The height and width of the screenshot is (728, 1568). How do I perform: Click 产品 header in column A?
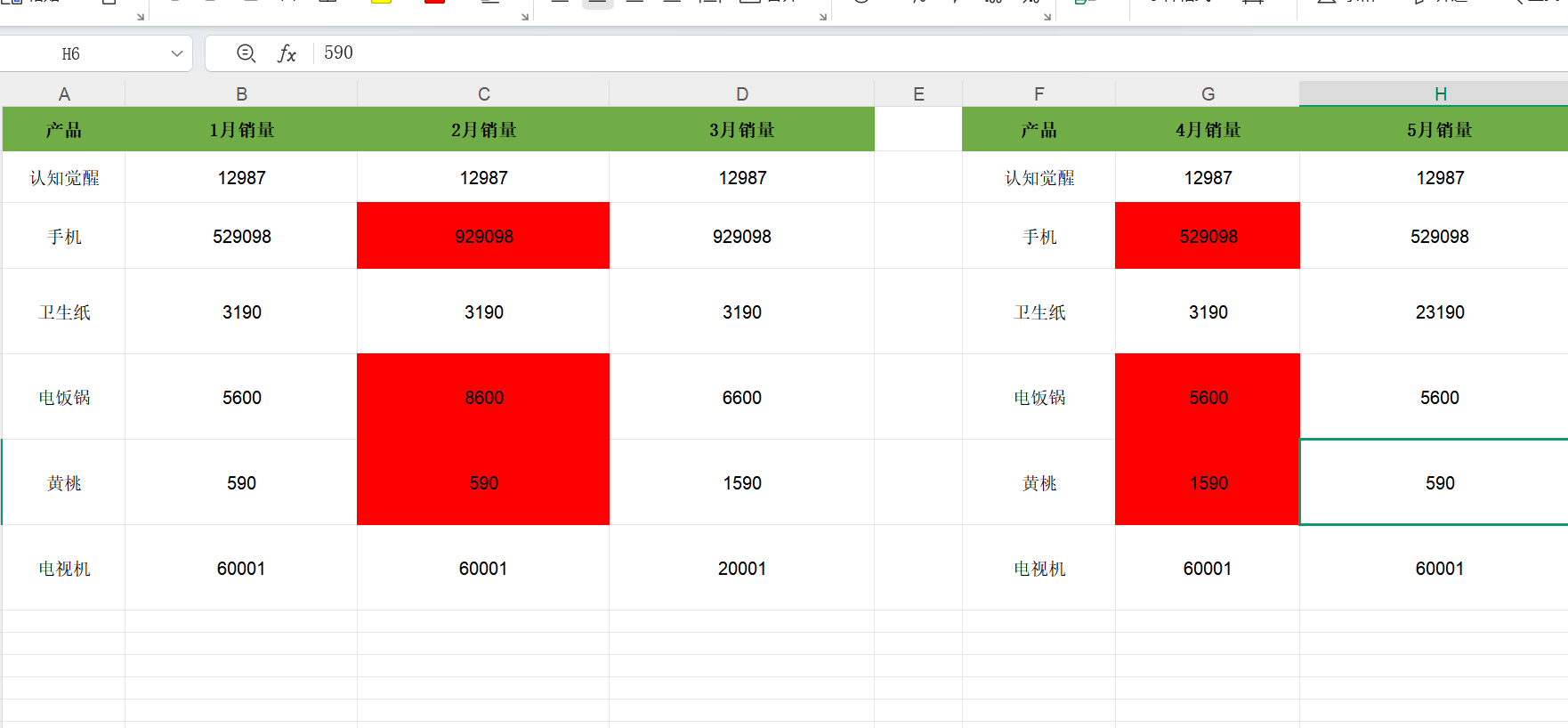coord(64,129)
